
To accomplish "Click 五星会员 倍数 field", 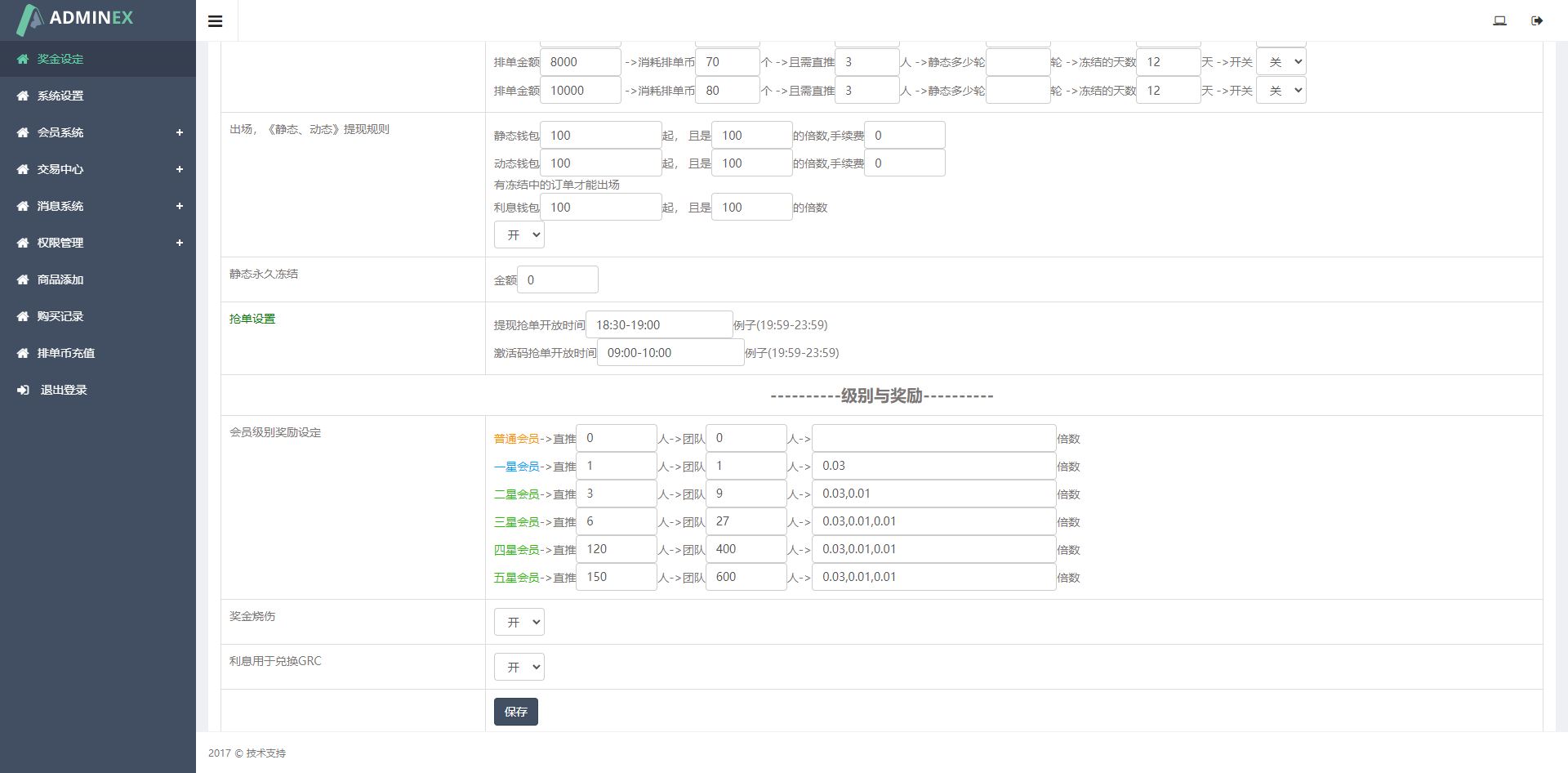I will (934, 577).
